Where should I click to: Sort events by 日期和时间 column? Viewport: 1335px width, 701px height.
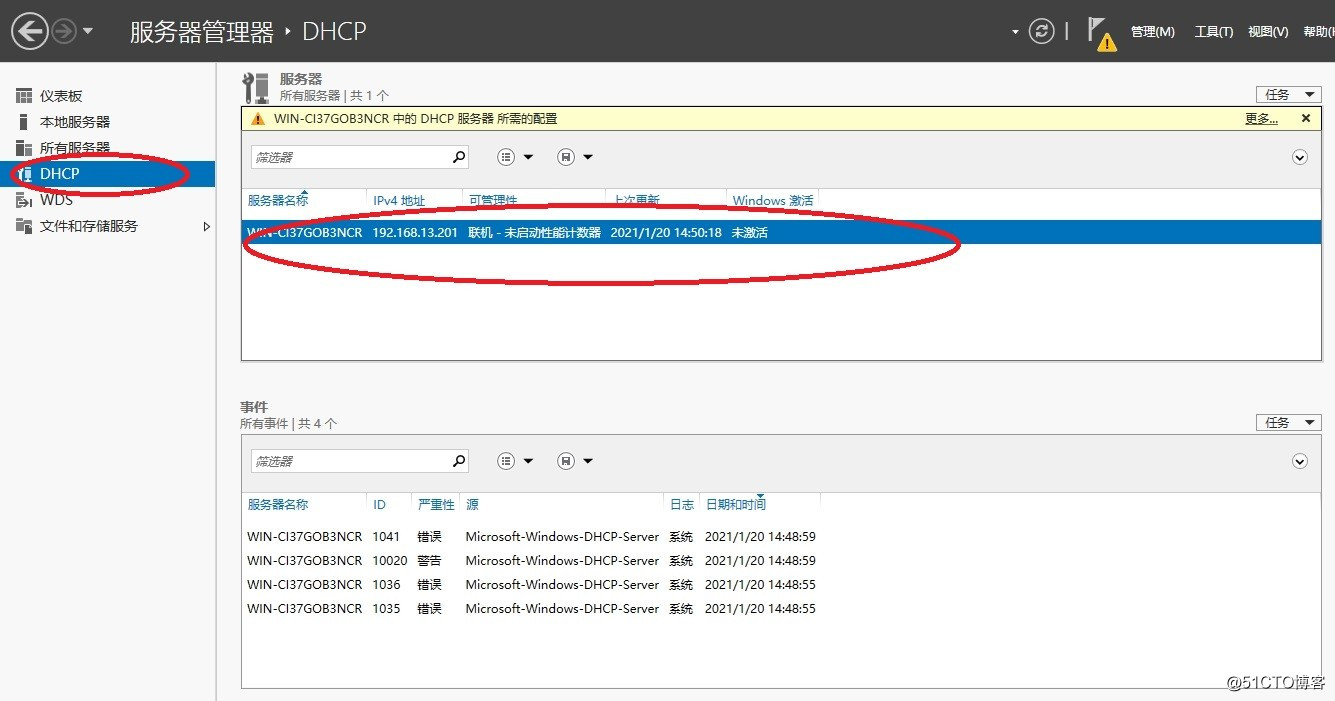tap(736, 504)
